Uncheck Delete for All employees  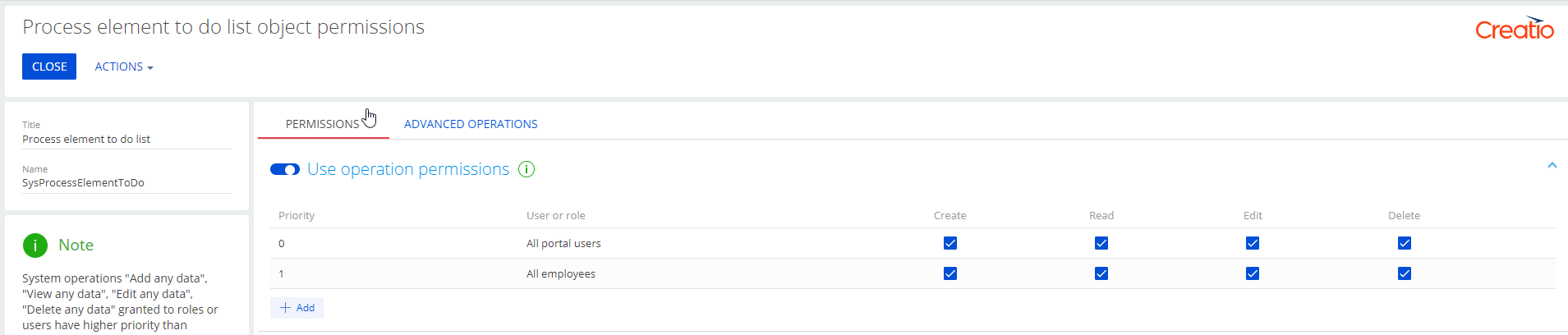[x=1405, y=273]
